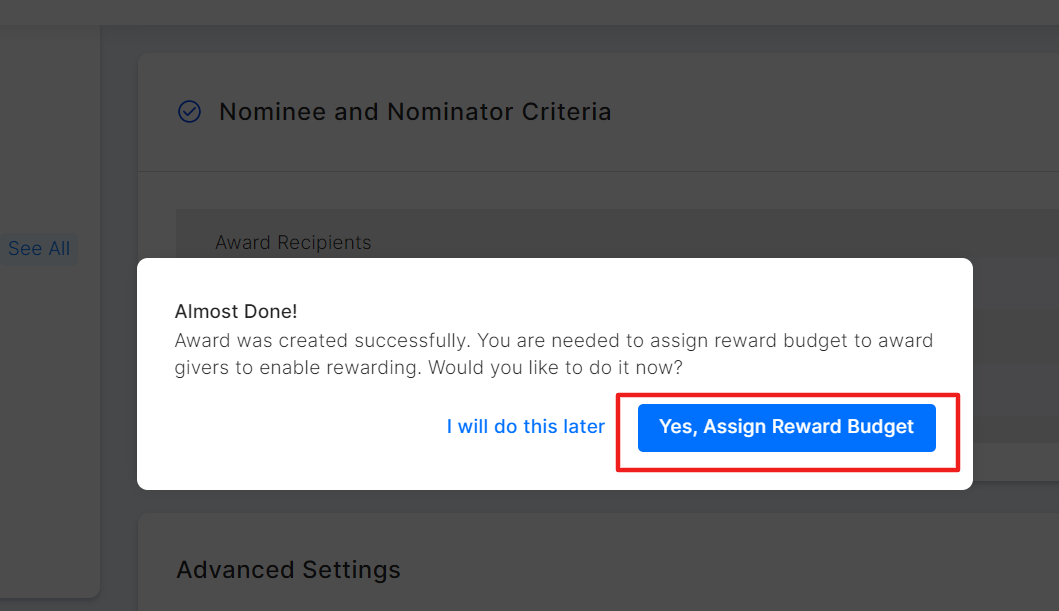Choose I will do this later
Image resolution: width=1059 pixels, height=611 pixels.
(525, 427)
